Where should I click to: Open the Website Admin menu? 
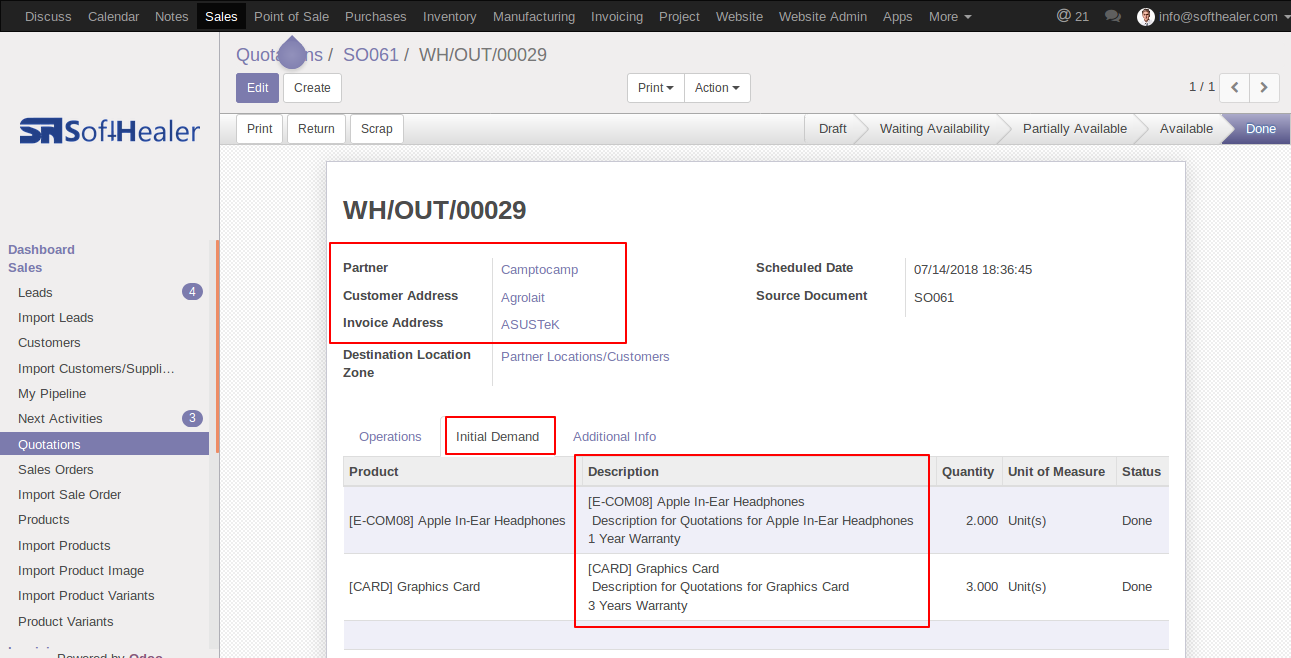coord(823,16)
